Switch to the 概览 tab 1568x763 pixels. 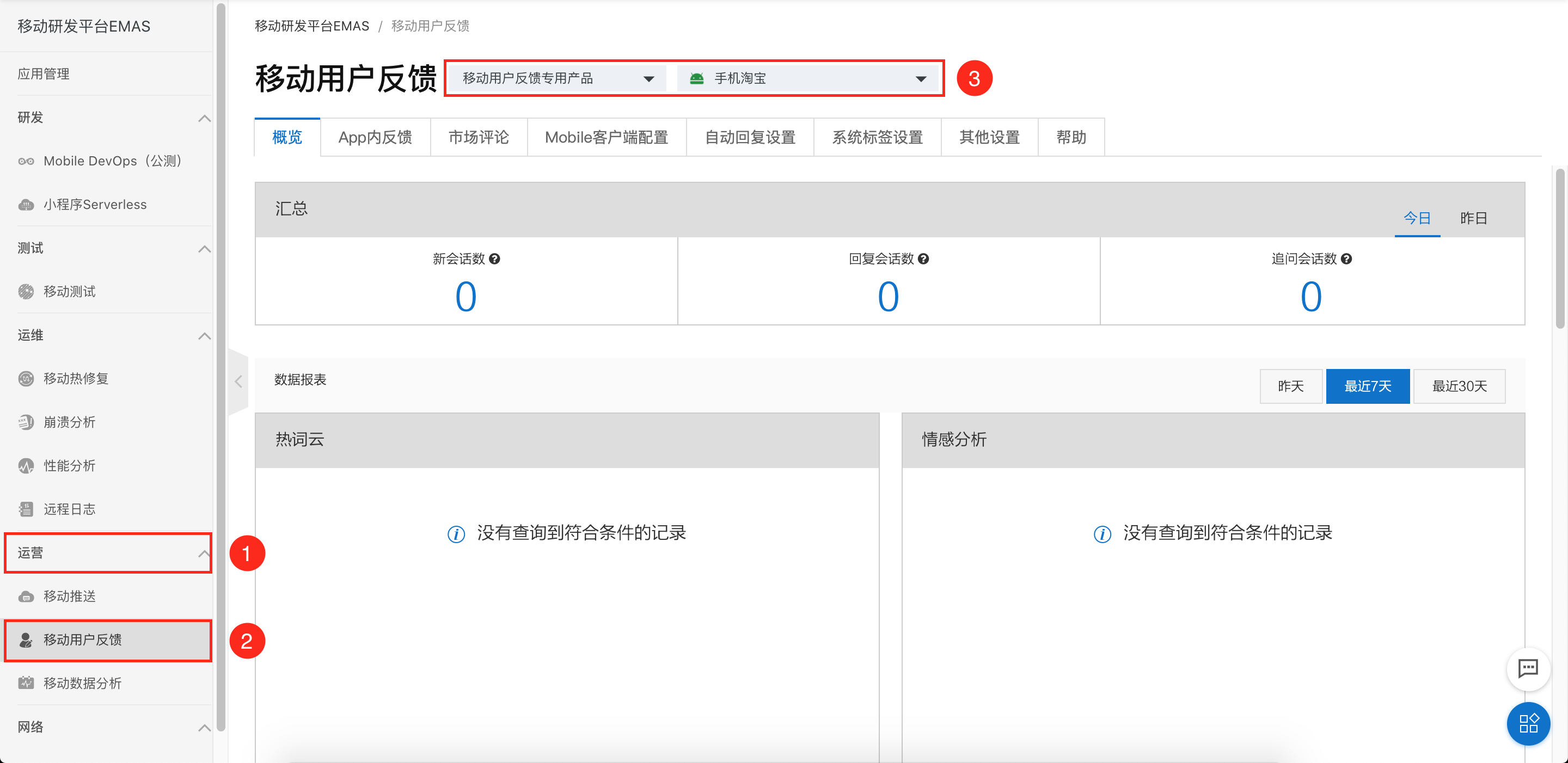click(287, 138)
